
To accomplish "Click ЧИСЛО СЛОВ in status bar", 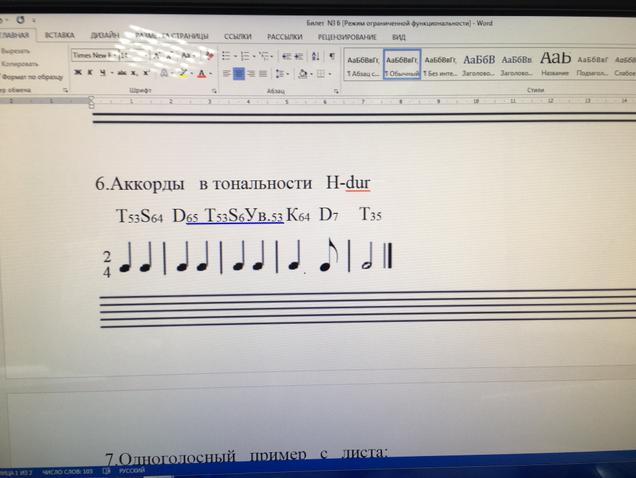I will click(67, 472).
